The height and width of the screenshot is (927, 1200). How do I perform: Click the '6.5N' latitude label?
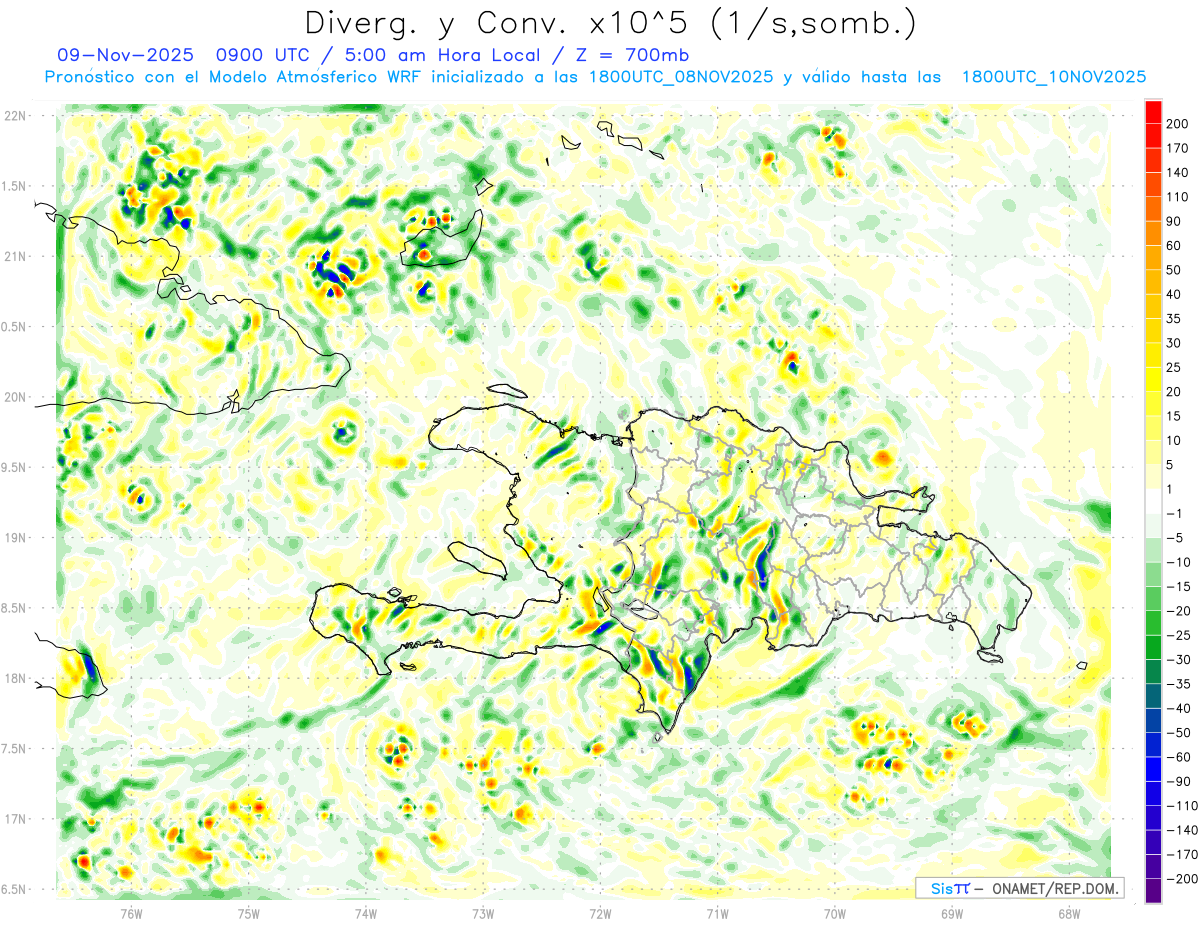(15, 889)
